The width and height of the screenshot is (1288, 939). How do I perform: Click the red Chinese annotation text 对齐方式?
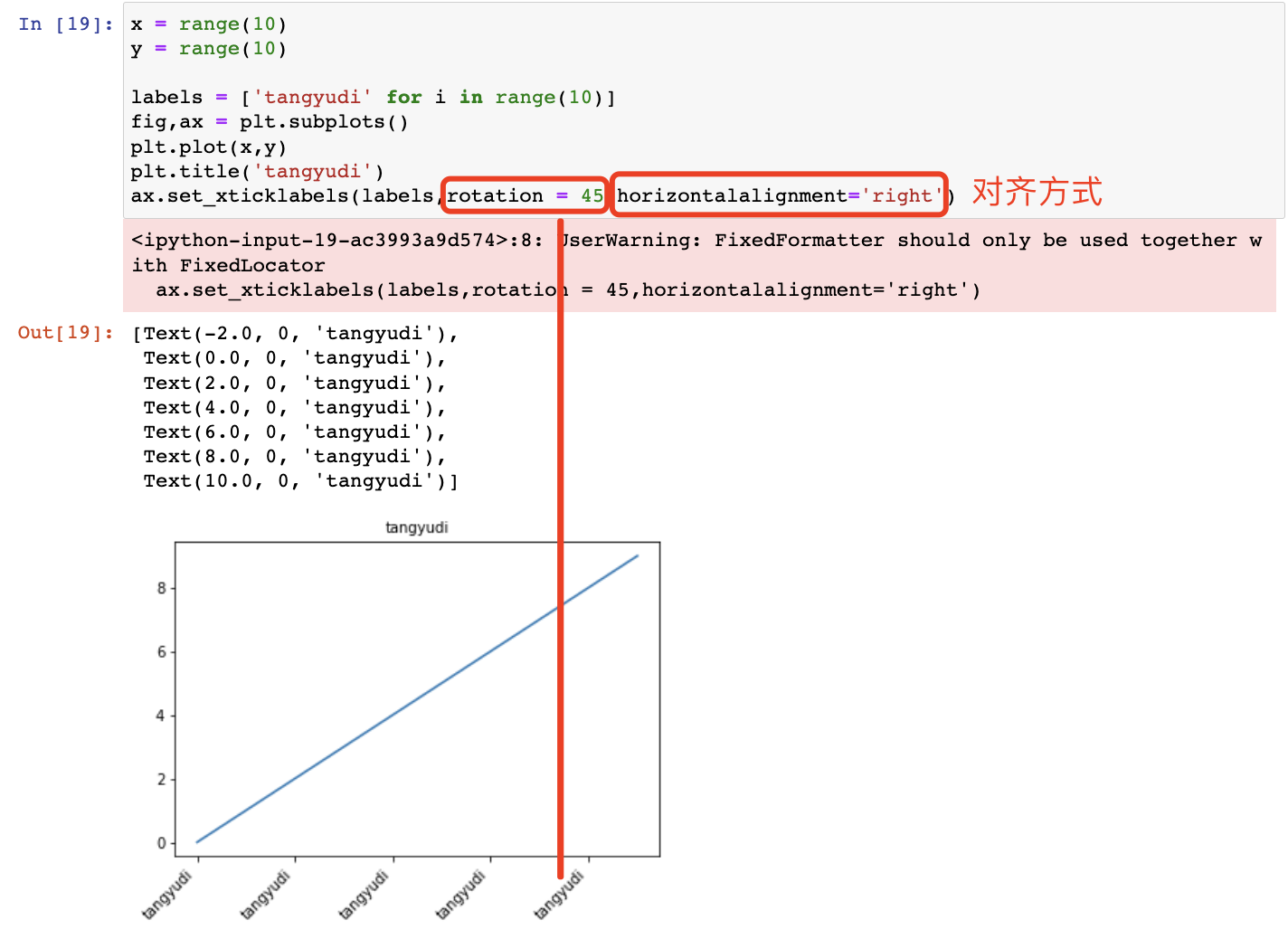point(1037,192)
